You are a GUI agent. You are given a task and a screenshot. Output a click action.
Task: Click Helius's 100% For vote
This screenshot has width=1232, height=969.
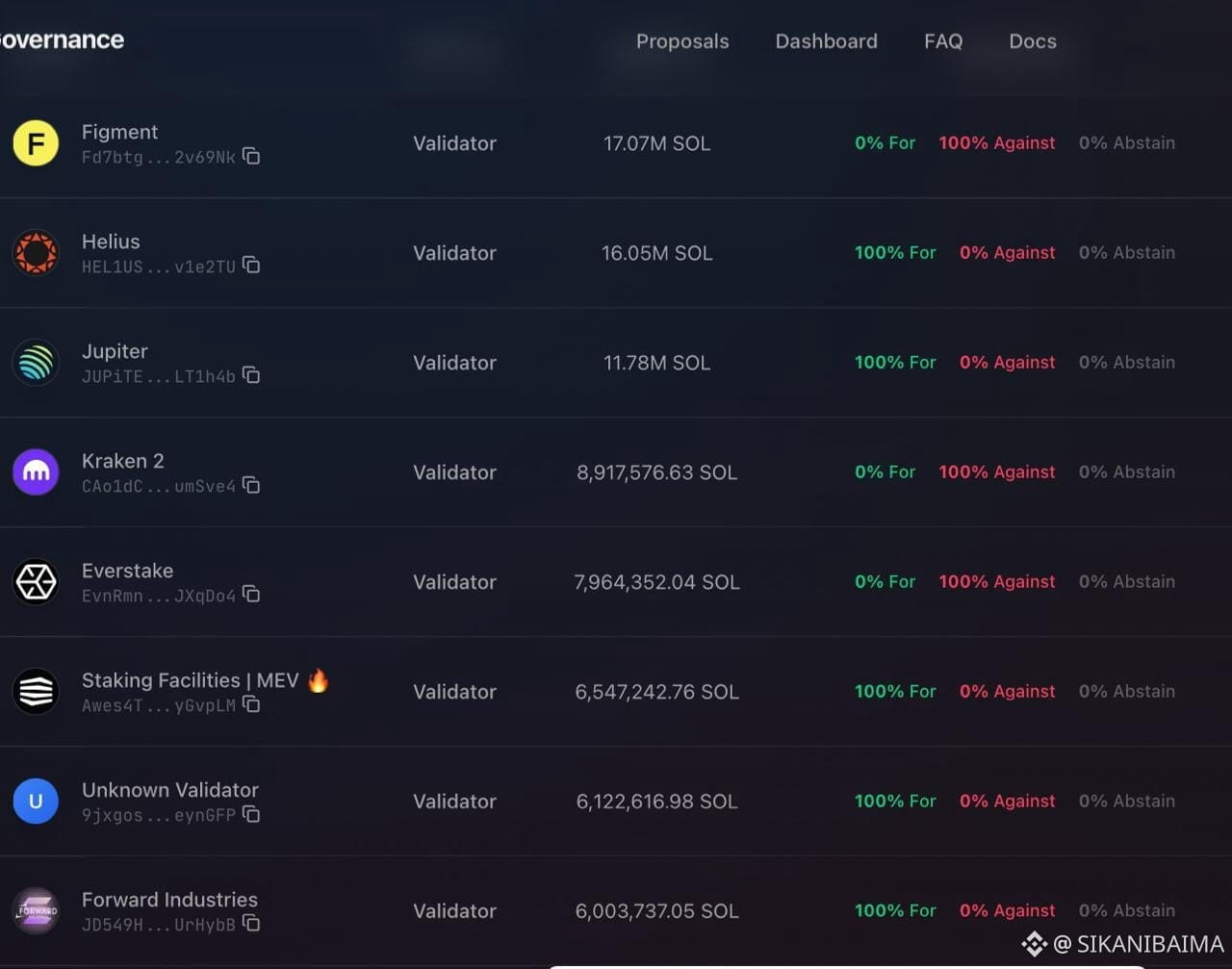tap(895, 253)
